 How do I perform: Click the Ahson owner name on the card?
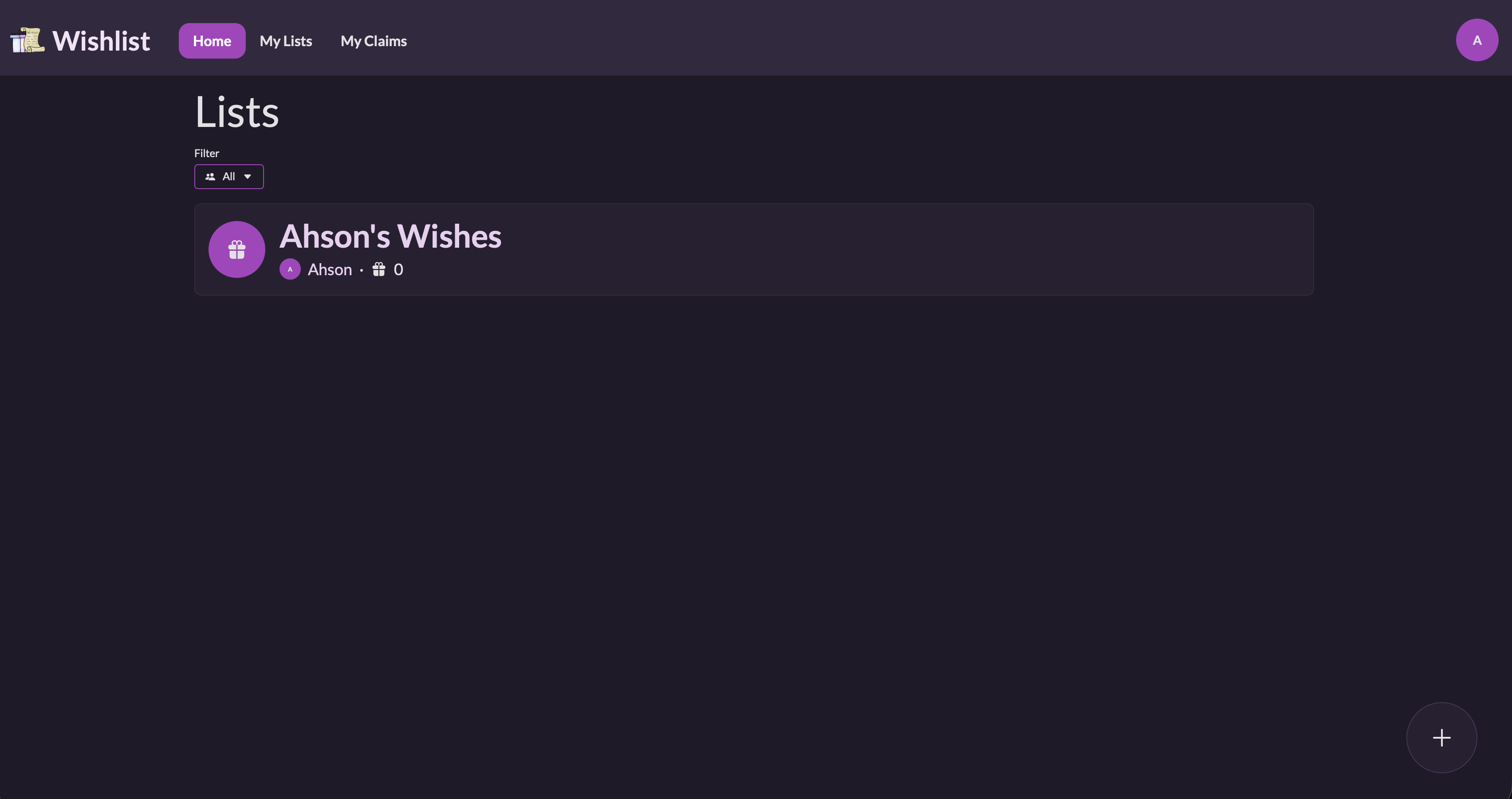[330, 269]
